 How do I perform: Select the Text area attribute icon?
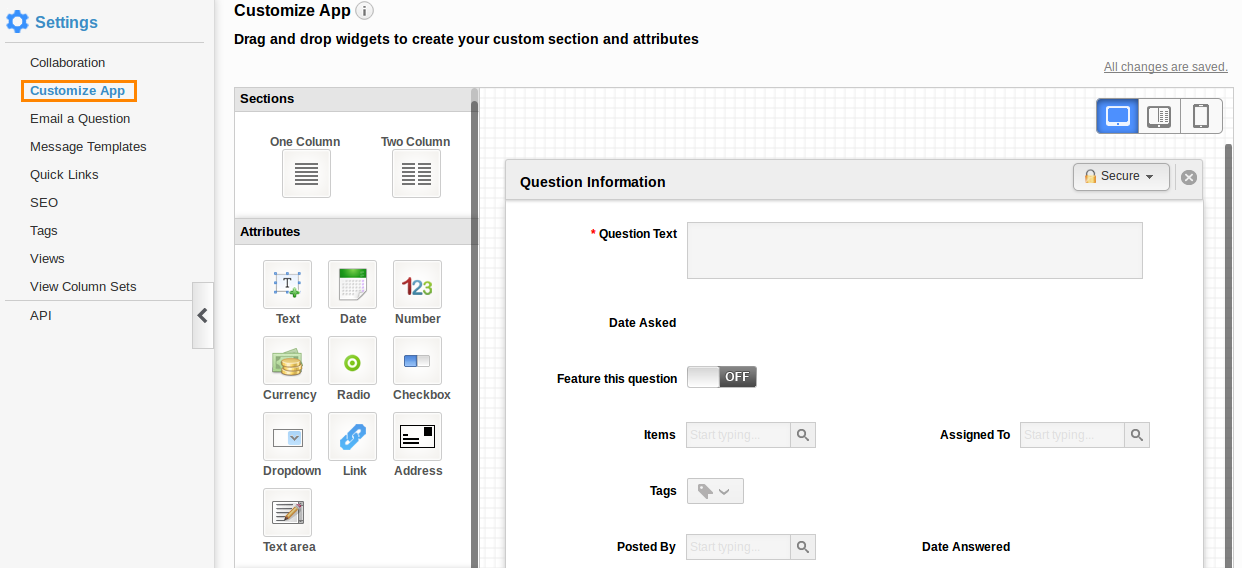coord(287,513)
